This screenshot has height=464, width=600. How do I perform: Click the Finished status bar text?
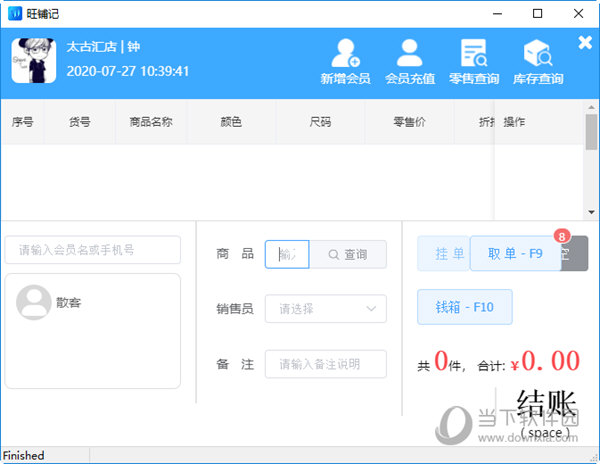click(x=23, y=456)
